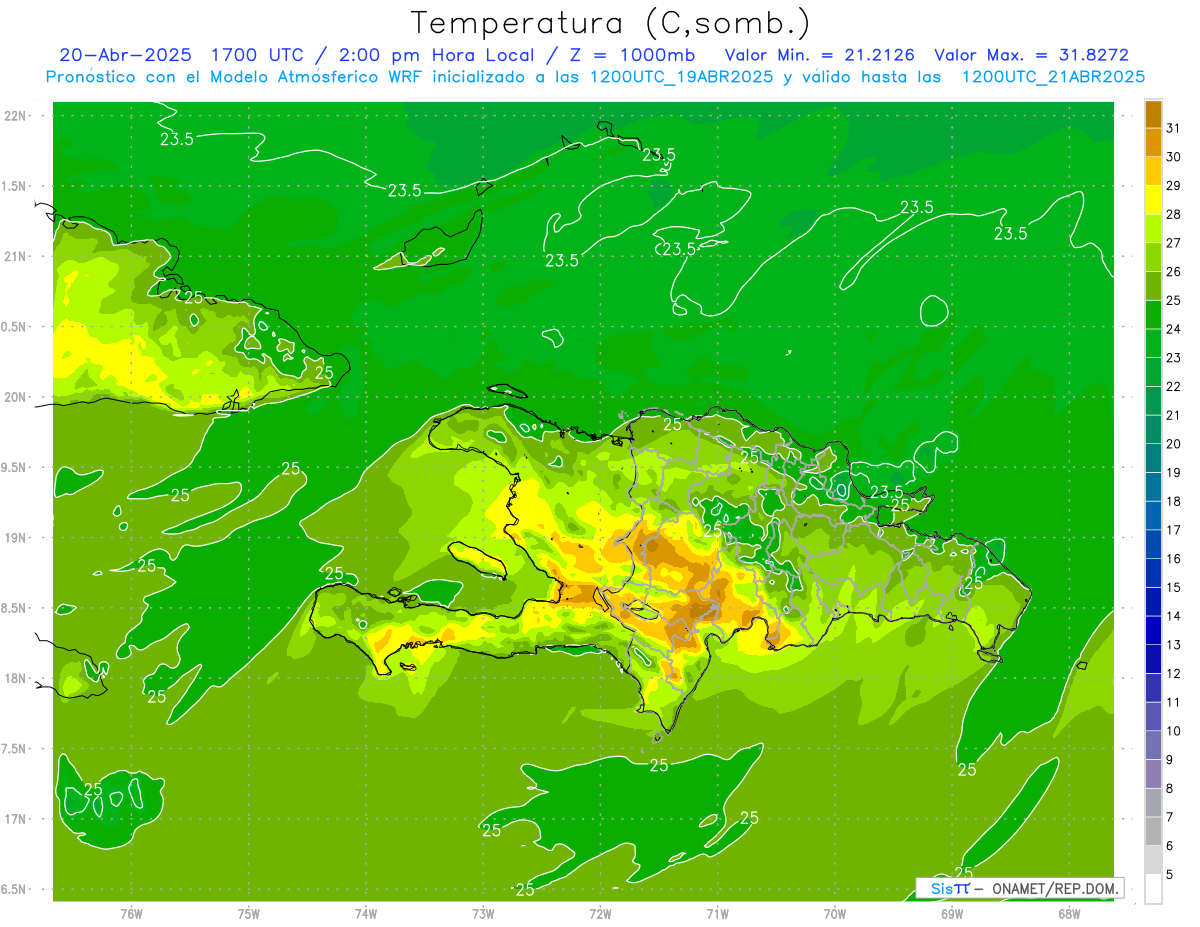Viewport: 1200px width, 927px height.
Task: Click "Valor Max. = 31.8272" in header
Action: (x=1032, y=55)
